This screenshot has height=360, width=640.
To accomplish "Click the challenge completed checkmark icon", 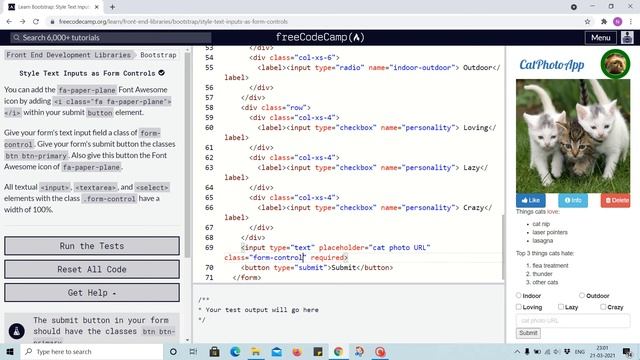I will coord(162,73).
